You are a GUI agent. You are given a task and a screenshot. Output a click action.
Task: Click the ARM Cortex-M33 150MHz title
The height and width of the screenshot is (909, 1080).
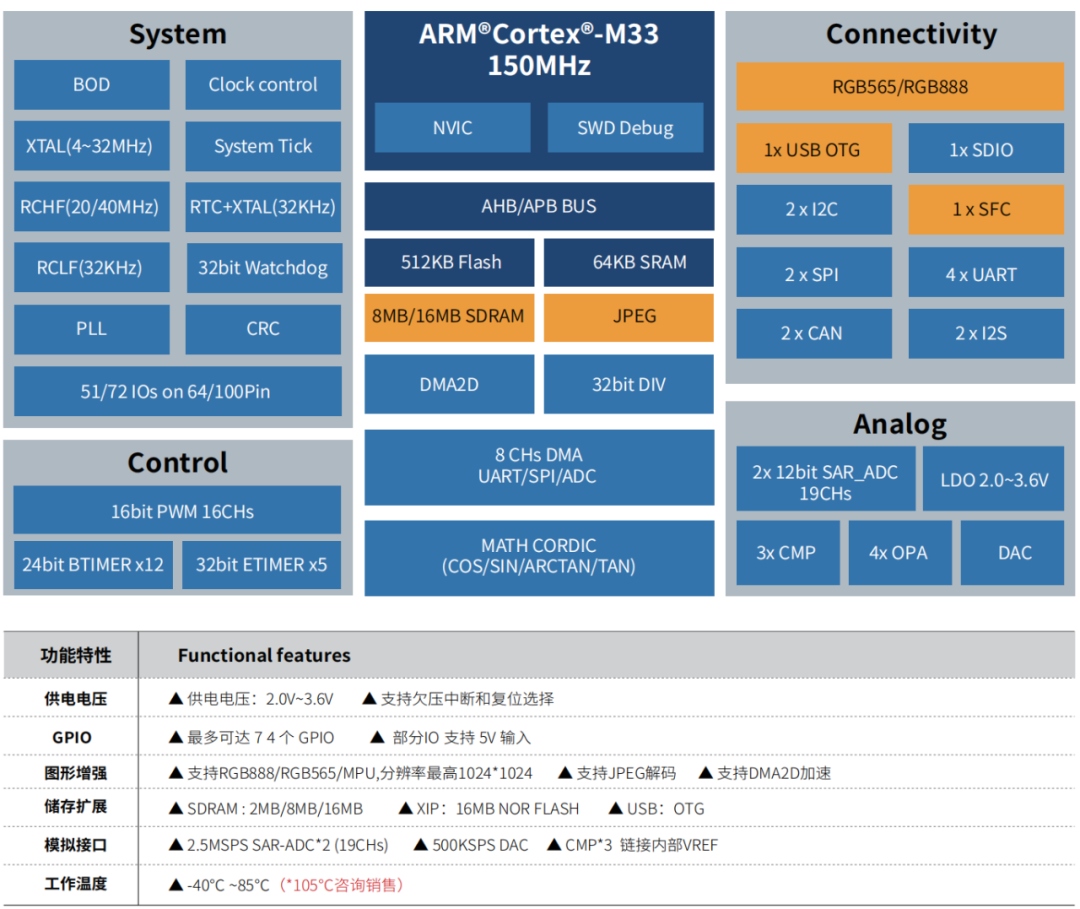pyautogui.click(x=539, y=50)
